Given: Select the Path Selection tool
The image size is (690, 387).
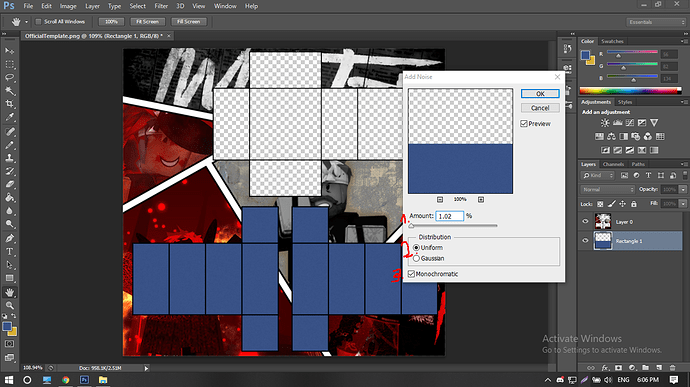Looking at the screenshot, I should 9,265.
